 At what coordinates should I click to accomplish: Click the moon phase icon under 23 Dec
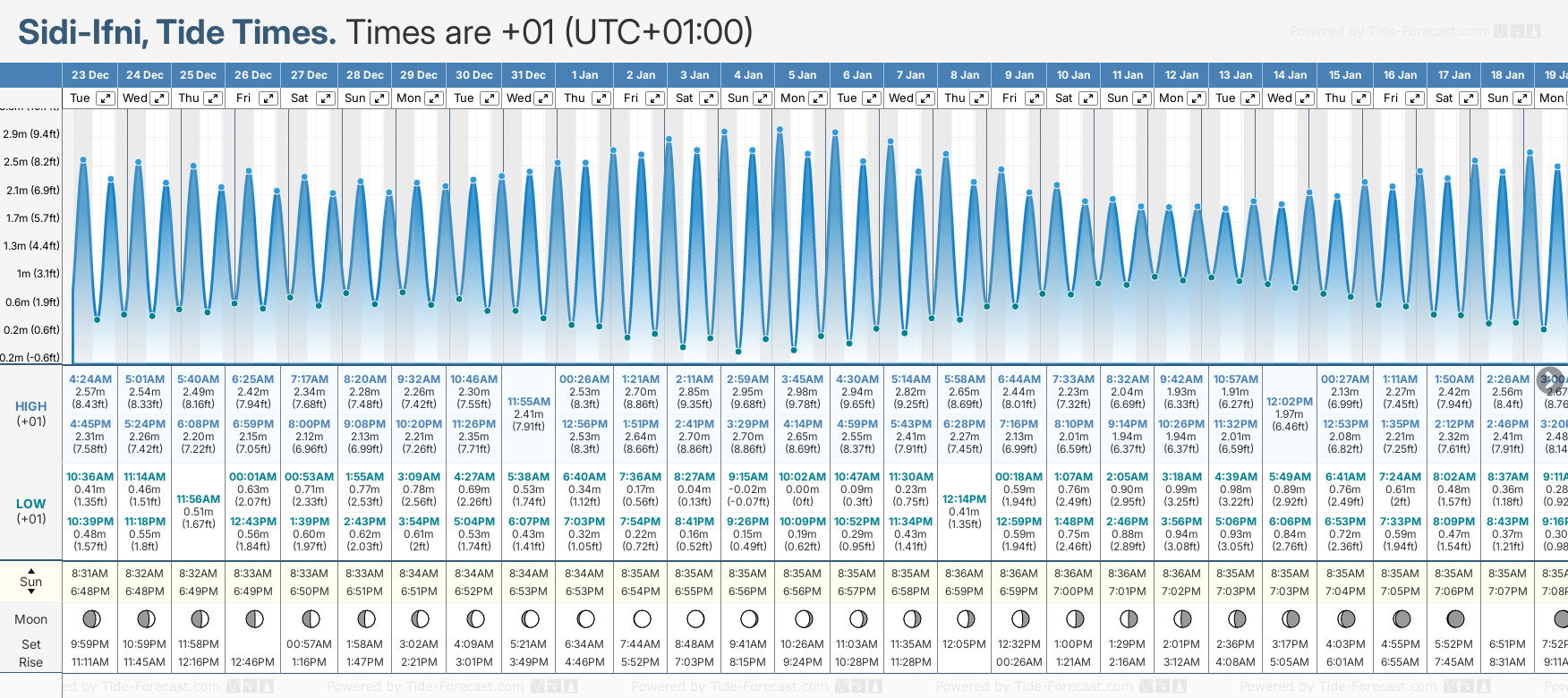point(90,619)
